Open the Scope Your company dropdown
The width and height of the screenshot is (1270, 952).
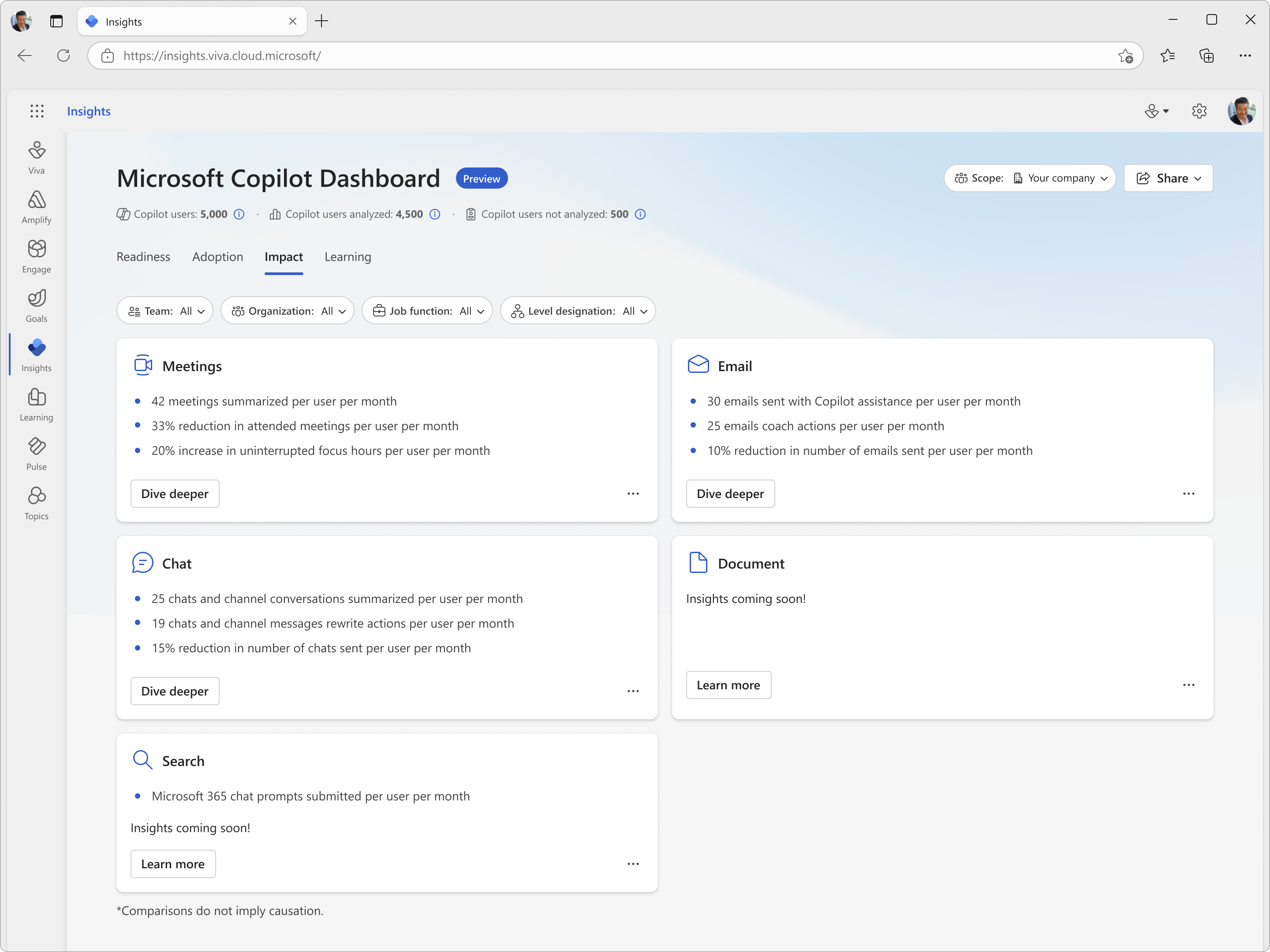1029,178
